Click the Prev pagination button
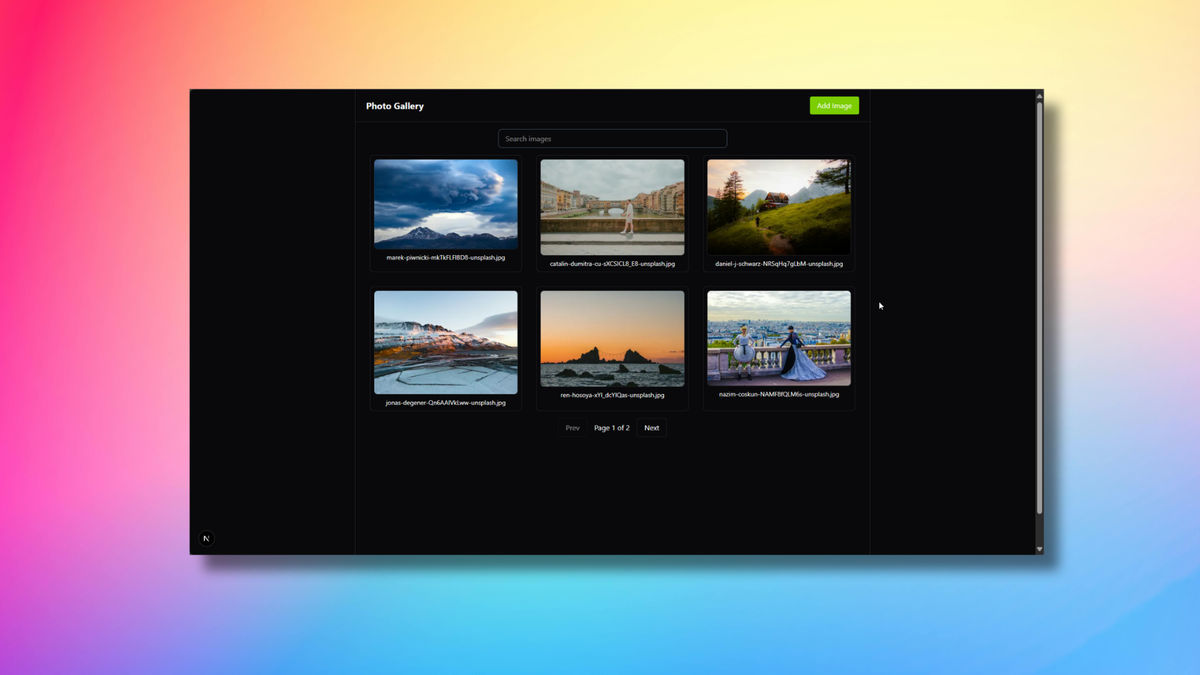 572,427
